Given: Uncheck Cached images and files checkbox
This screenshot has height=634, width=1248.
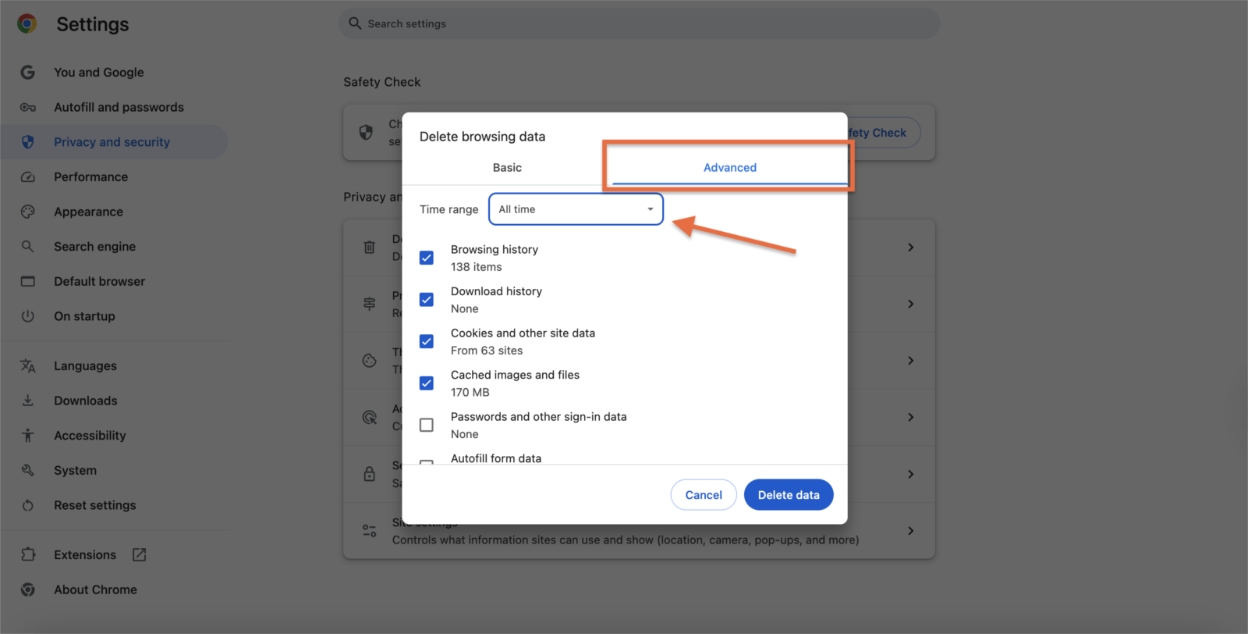Looking at the screenshot, I should [427, 383].
